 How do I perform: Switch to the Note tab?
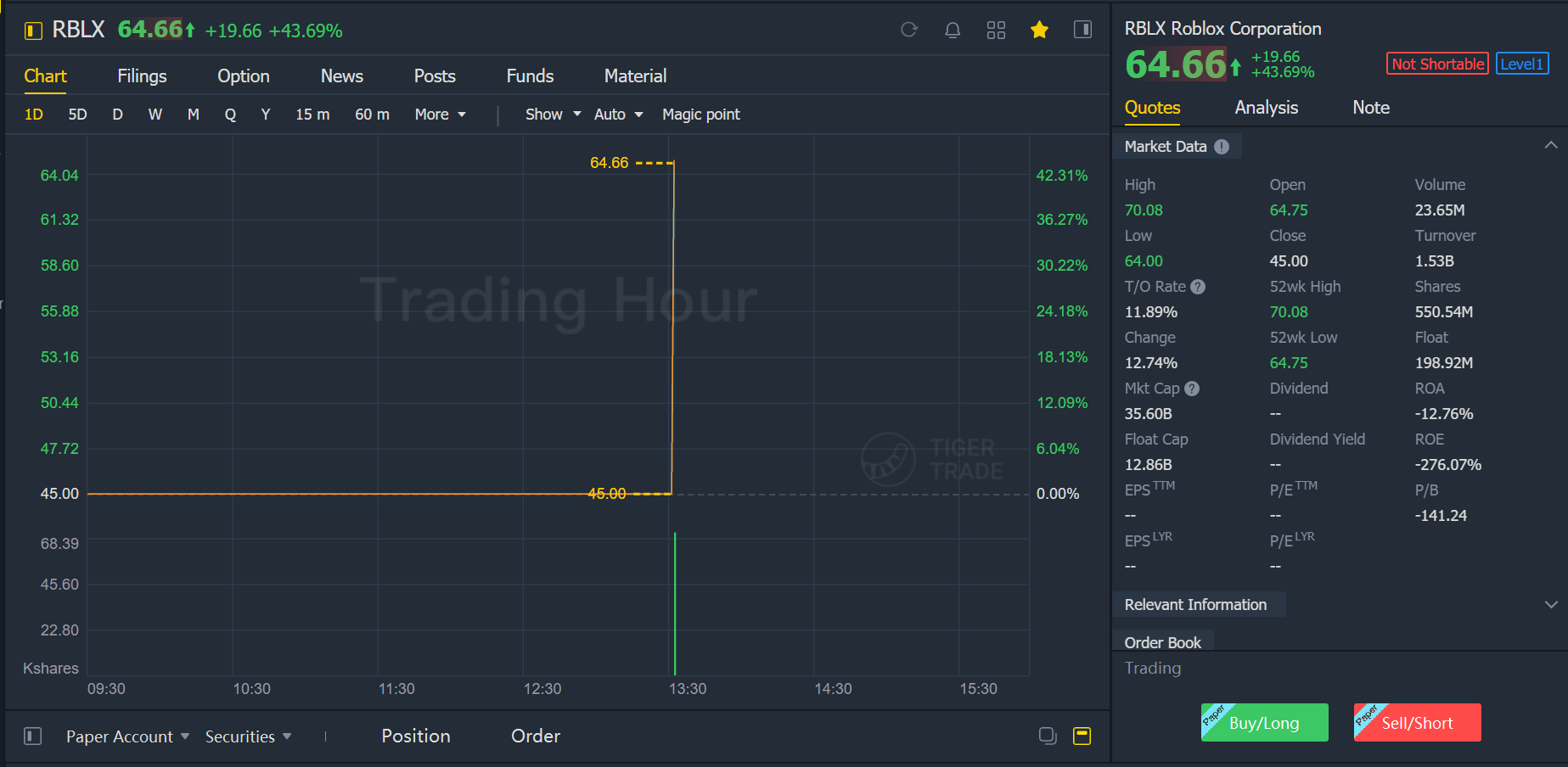tap(1371, 108)
